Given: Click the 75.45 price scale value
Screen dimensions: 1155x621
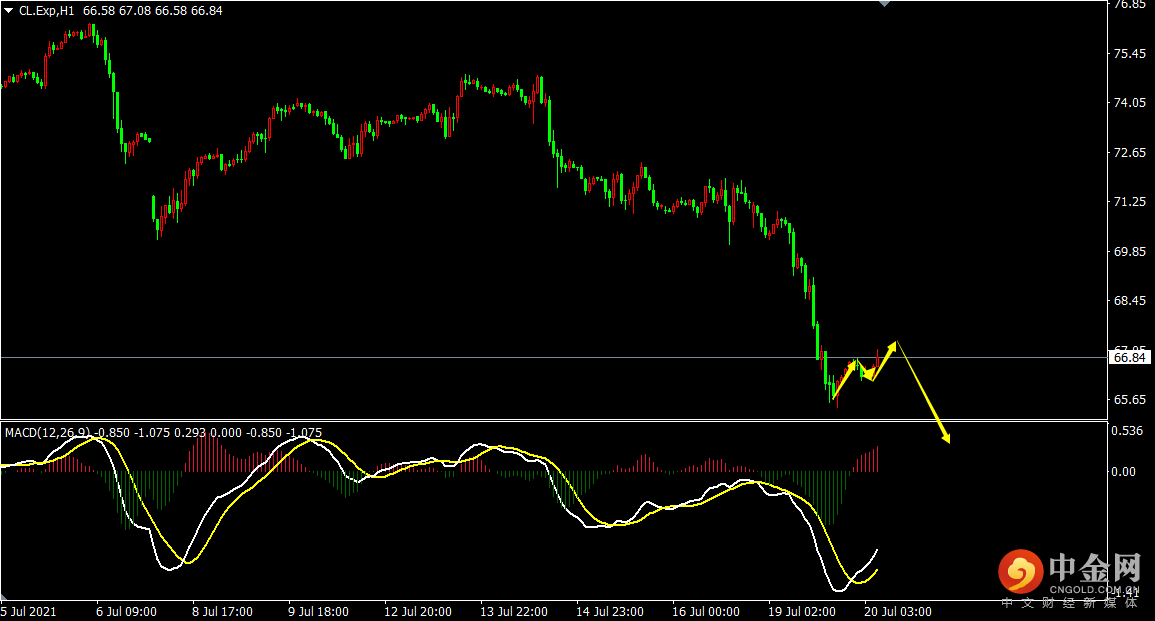Looking at the screenshot, I should 1129,54.
